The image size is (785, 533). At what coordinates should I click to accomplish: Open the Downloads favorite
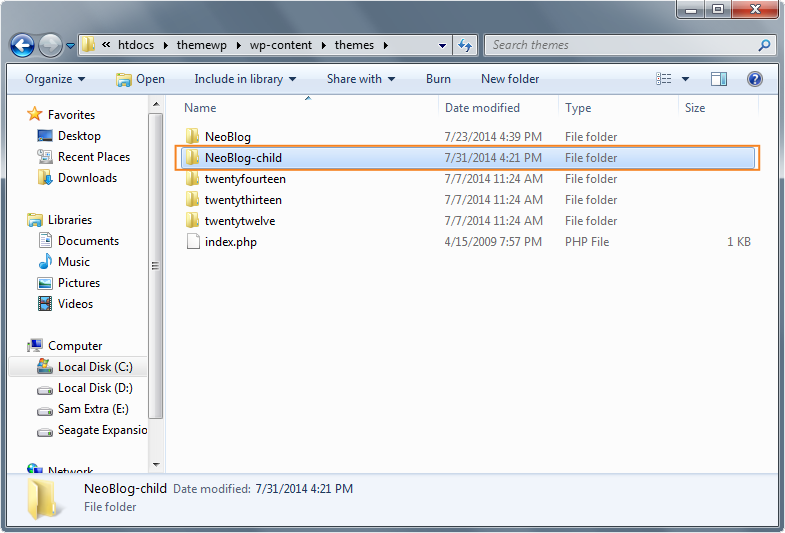87,178
